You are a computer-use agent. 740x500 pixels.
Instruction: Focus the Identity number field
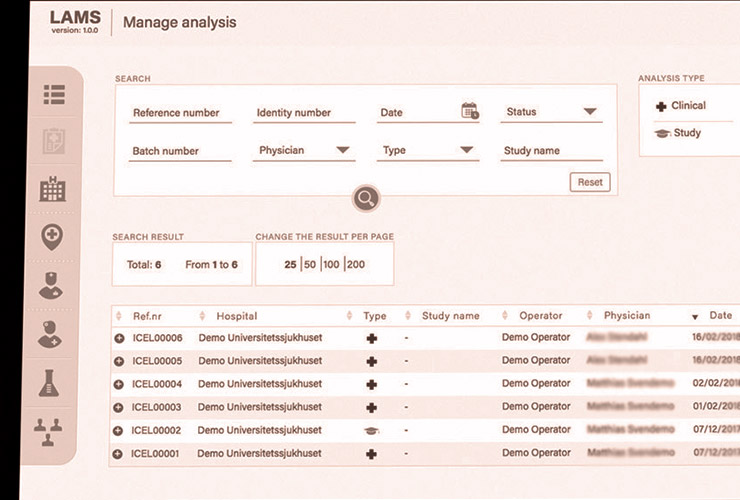304,113
